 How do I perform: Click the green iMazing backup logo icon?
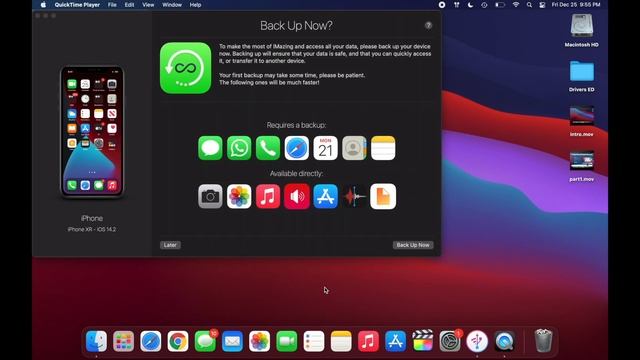click(x=186, y=68)
